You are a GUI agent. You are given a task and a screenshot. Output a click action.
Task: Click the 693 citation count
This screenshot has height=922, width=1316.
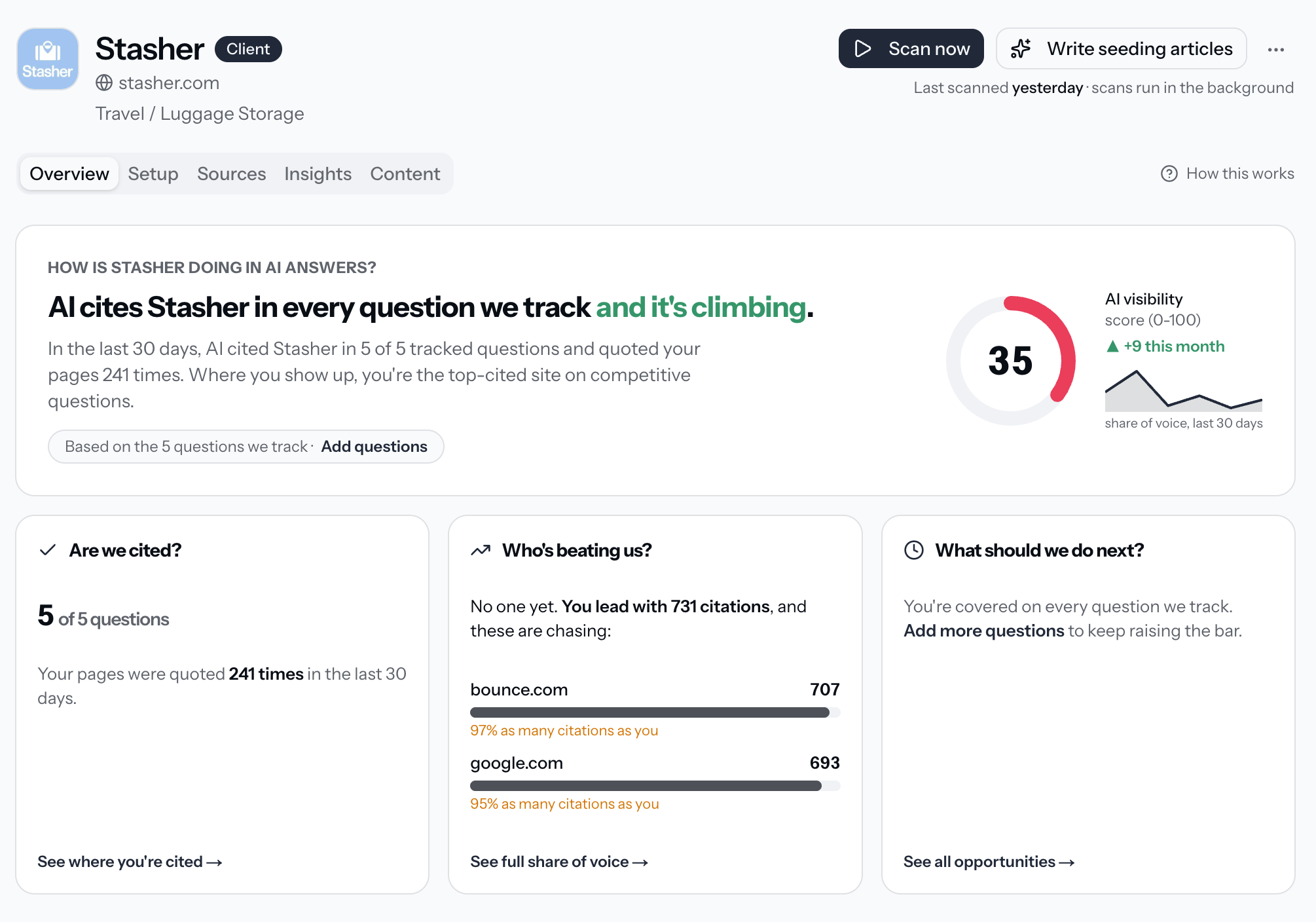coord(825,763)
